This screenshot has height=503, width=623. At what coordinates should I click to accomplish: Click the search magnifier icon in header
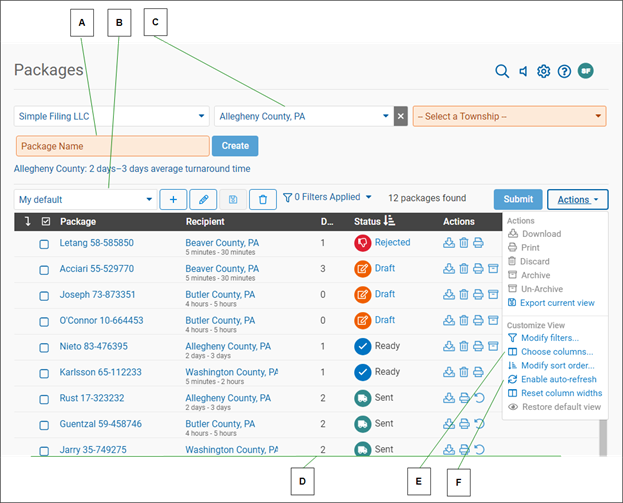click(x=502, y=71)
